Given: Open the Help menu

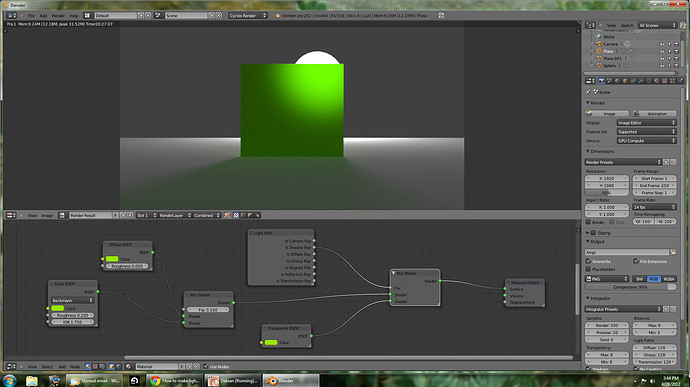Looking at the screenshot, I should coord(73,15).
